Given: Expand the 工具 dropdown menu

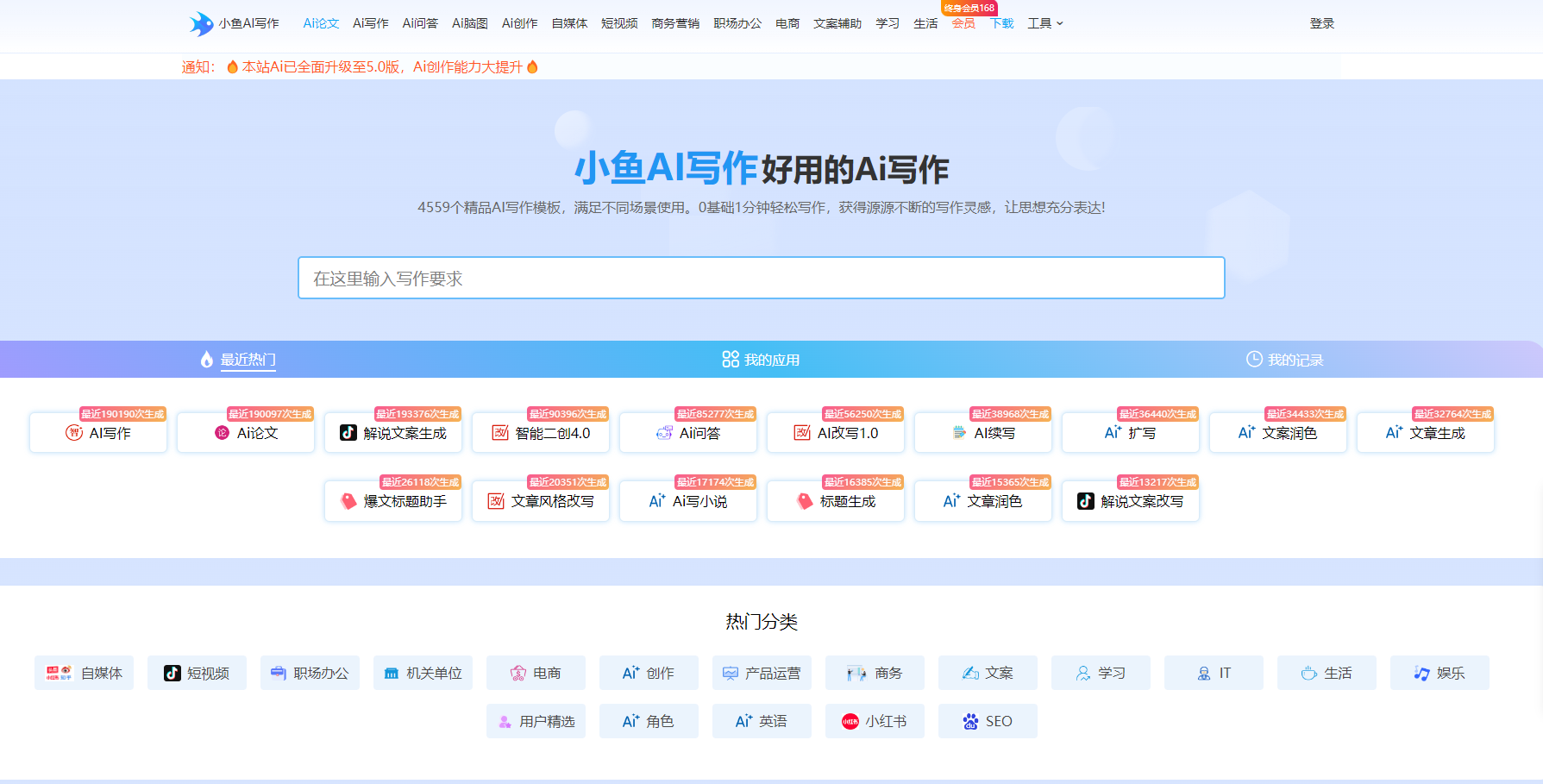Looking at the screenshot, I should click(x=1044, y=23).
